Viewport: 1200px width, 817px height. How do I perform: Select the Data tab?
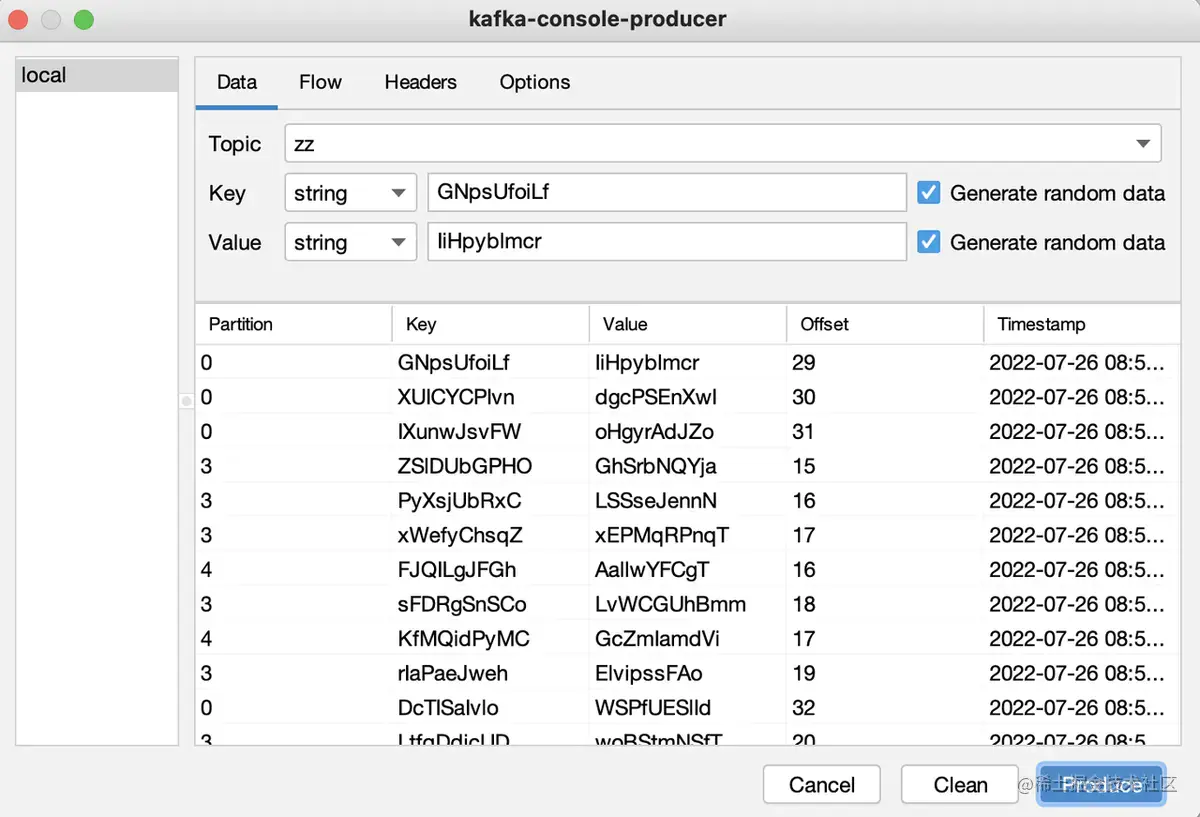click(x=237, y=82)
